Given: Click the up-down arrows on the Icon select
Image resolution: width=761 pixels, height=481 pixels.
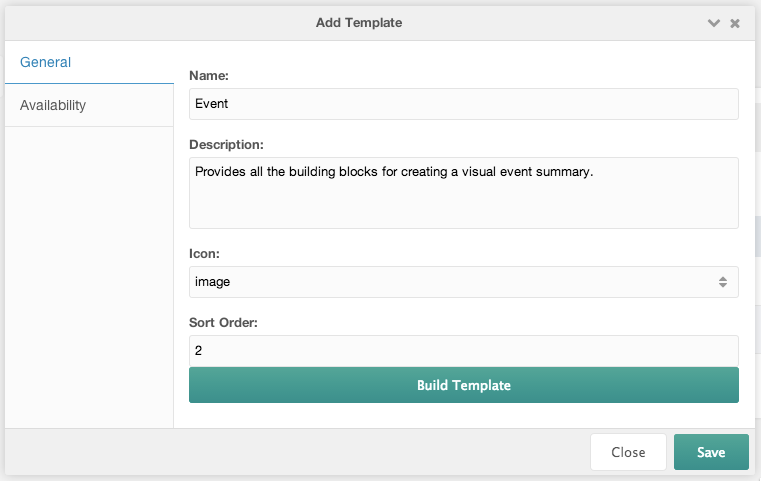Looking at the screenshot, I should pyautogui.click(x=723, y=282).
